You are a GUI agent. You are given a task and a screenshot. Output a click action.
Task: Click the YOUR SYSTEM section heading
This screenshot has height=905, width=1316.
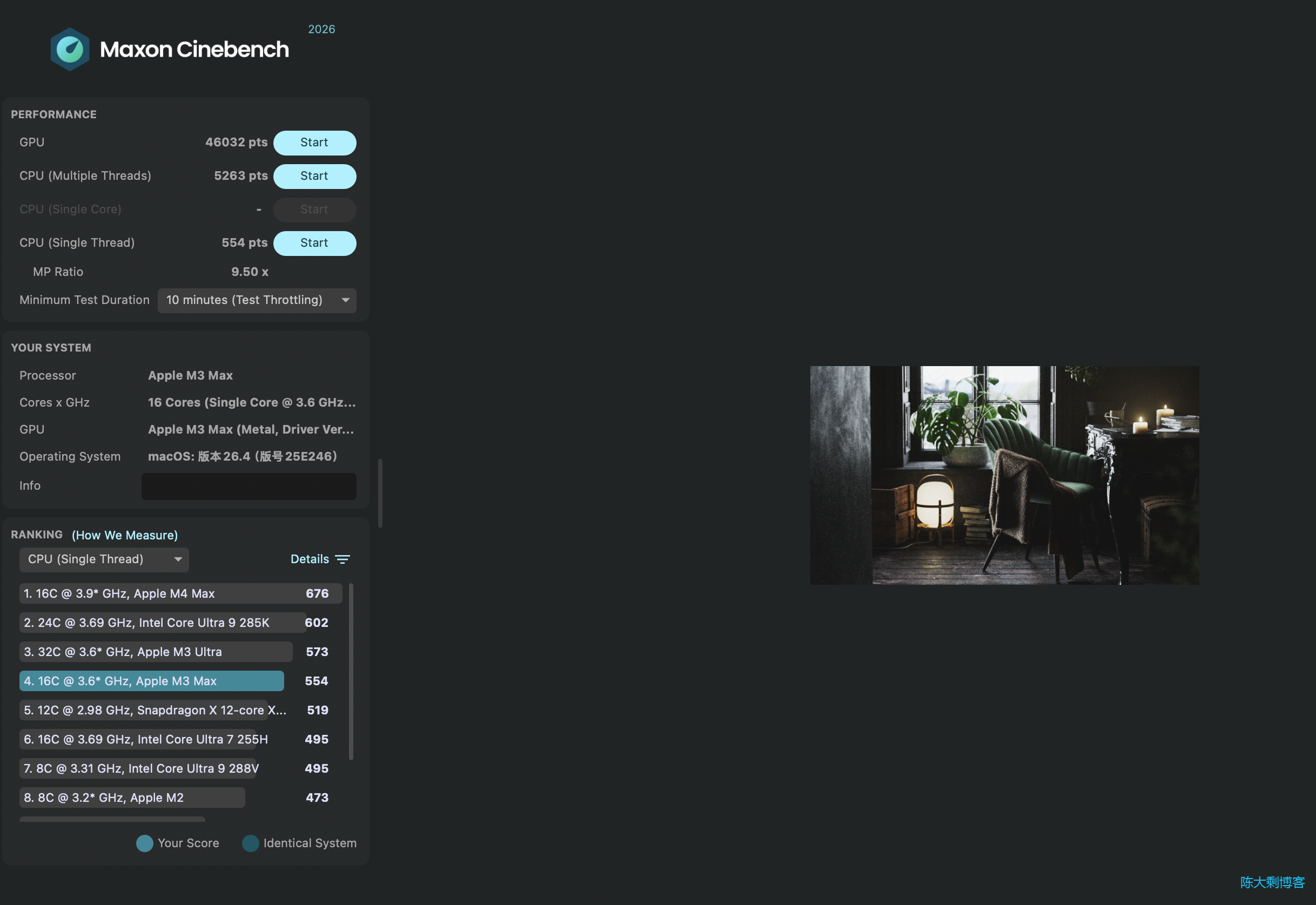(51, 348)
